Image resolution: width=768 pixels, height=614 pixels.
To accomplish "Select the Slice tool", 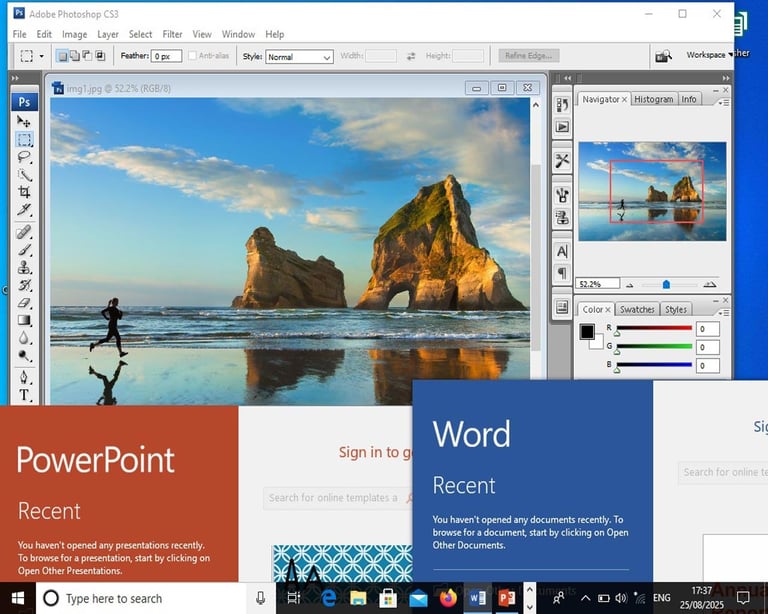I will [24, 210].
